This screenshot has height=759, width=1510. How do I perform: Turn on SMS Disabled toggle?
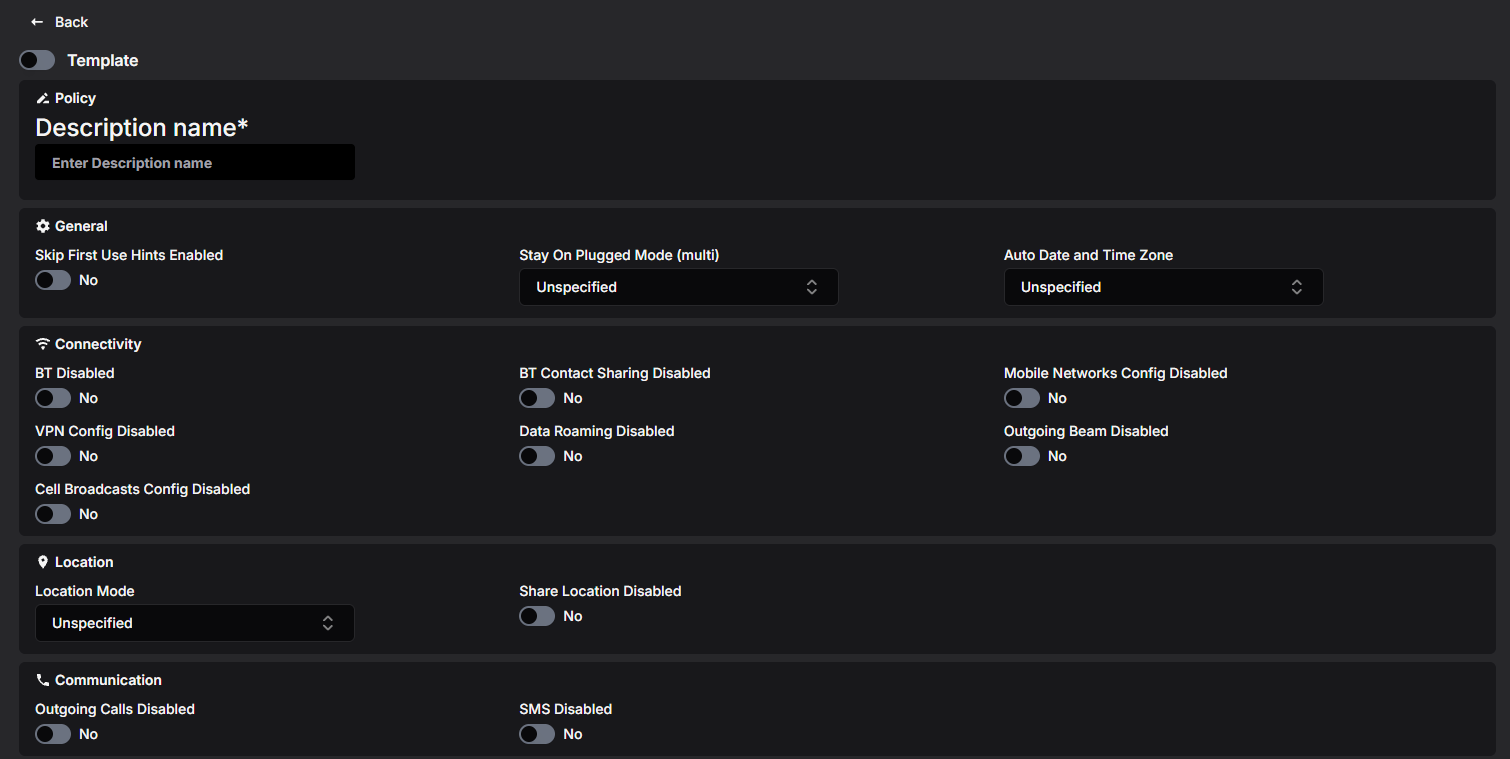tap(537, 734)
